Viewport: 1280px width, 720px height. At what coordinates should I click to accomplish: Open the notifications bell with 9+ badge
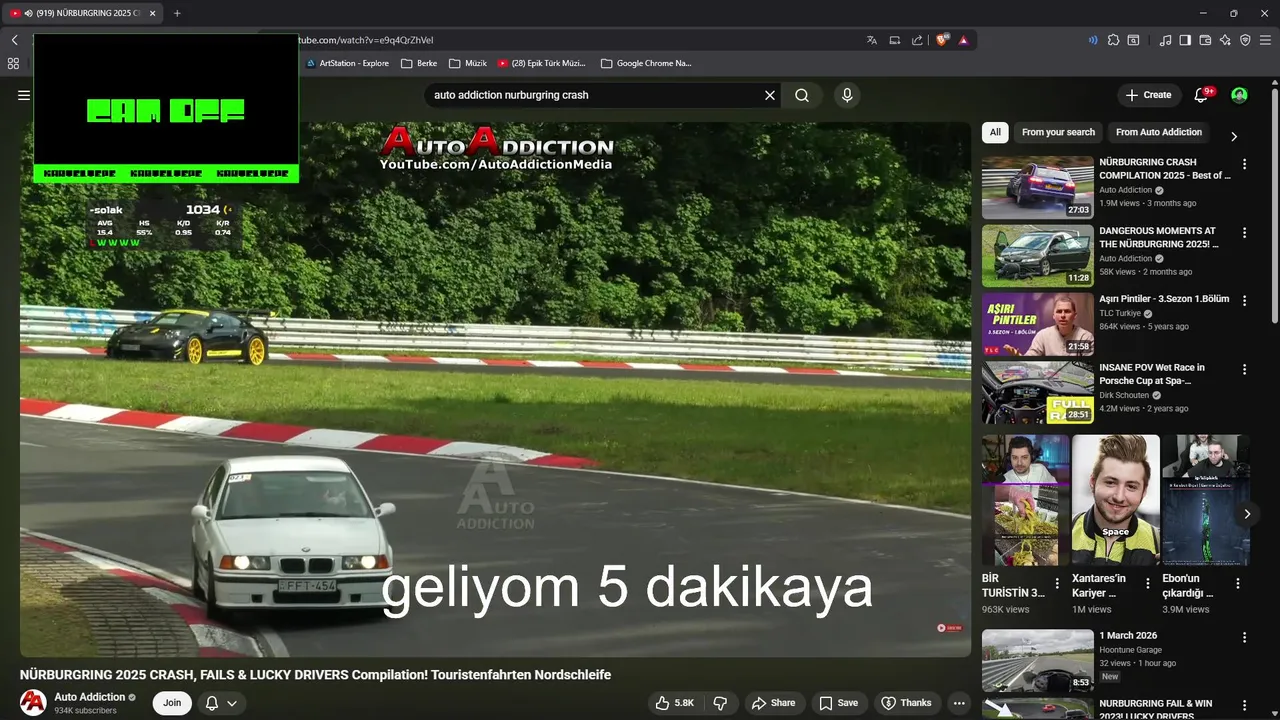[1202, 95]
